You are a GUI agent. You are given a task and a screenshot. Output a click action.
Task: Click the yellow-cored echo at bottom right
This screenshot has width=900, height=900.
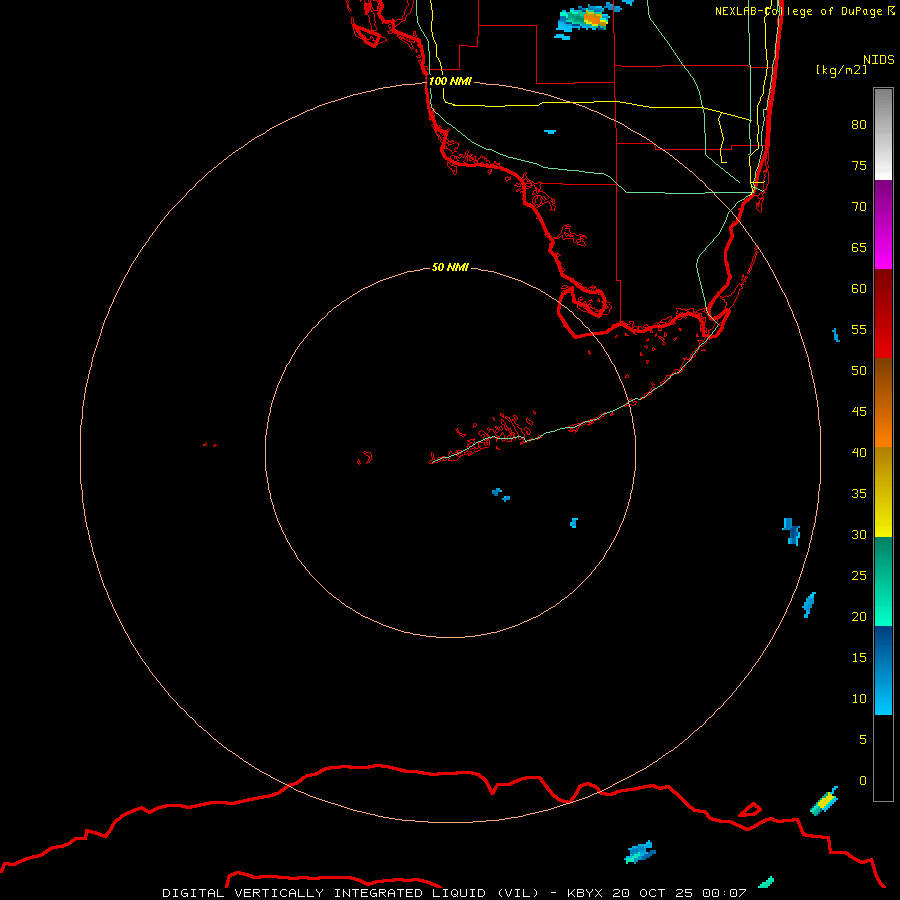click(824, 801)
